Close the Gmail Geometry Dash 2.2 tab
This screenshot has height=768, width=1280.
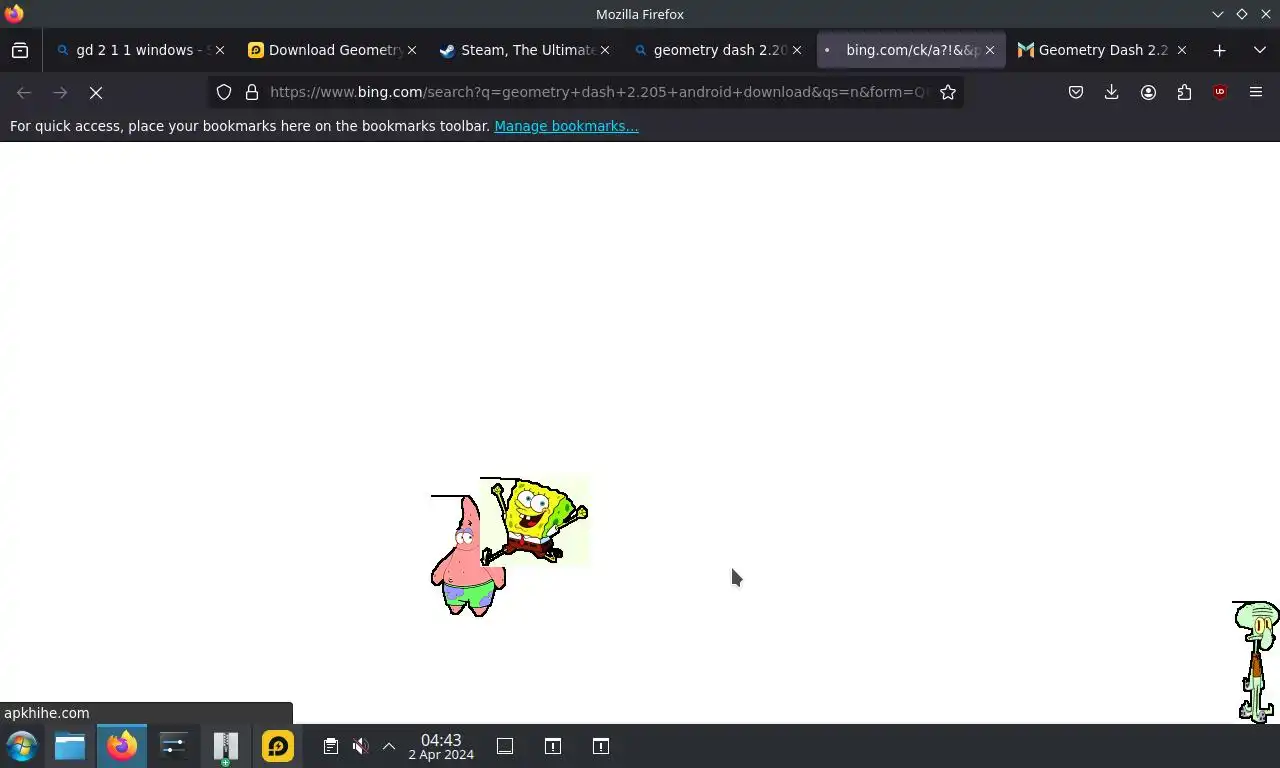tap(1181, 50)
